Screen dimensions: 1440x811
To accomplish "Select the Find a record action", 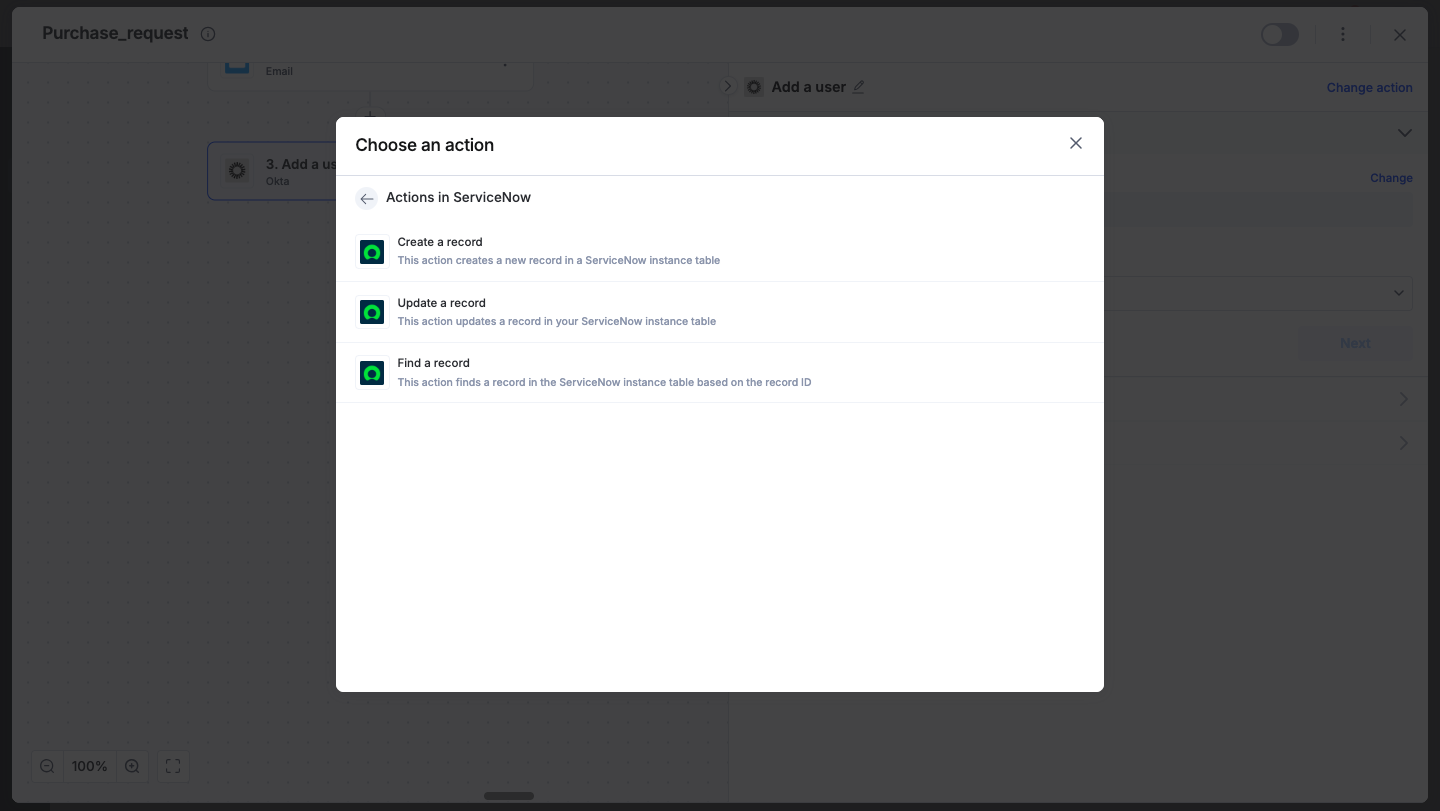I will point(720,373).
